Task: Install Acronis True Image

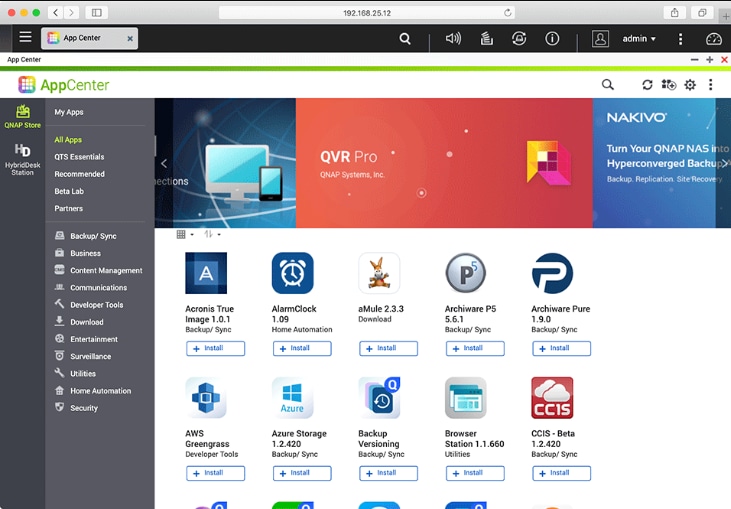Action: coord(215,348)
